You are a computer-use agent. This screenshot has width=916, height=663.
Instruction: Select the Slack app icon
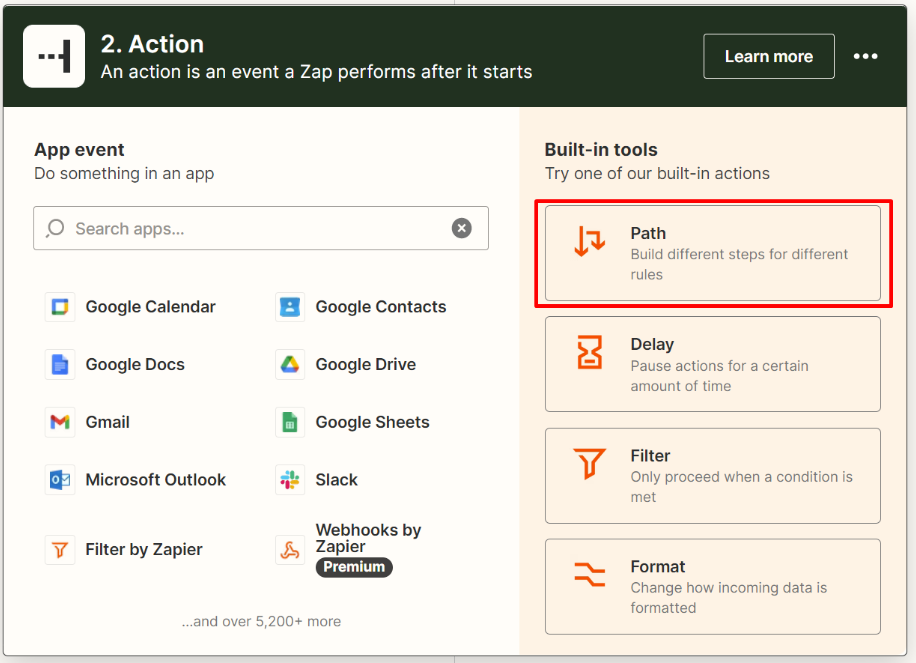click(x=290, y=480)
